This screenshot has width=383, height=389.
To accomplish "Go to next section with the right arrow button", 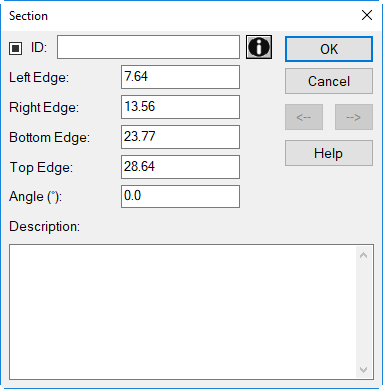I will coord(354,117).
